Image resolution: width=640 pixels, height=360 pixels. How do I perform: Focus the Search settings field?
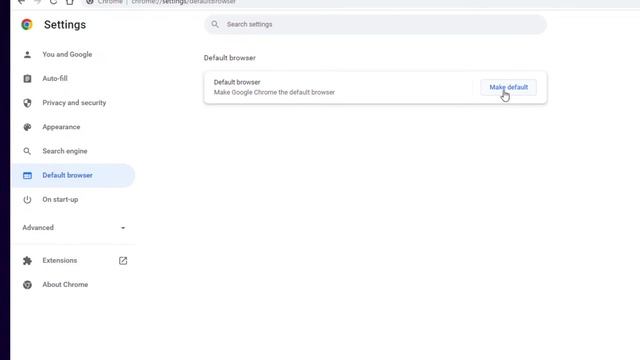click(375, 24)
